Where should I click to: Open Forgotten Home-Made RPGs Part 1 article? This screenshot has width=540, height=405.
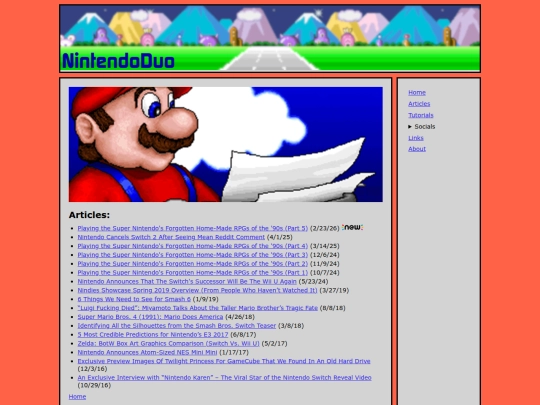coord(193,273)
